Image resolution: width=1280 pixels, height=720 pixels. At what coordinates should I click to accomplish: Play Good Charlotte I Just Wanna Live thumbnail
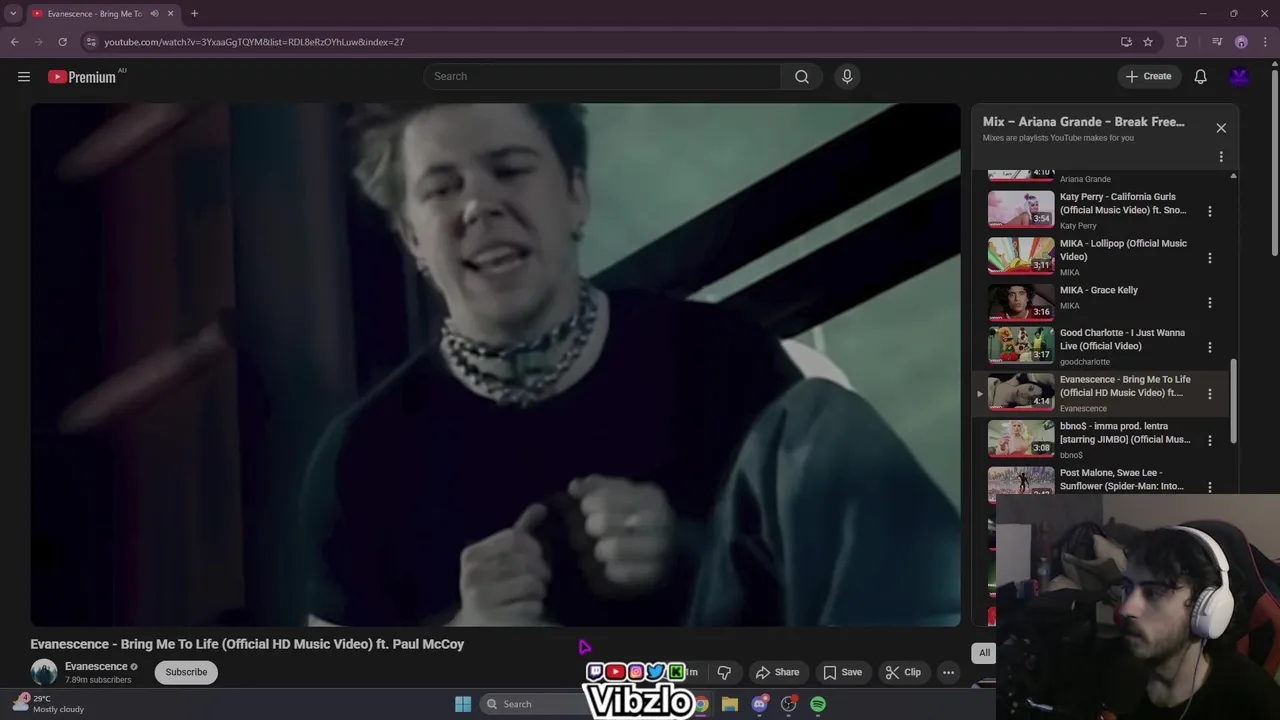(x=1021, y=346)
